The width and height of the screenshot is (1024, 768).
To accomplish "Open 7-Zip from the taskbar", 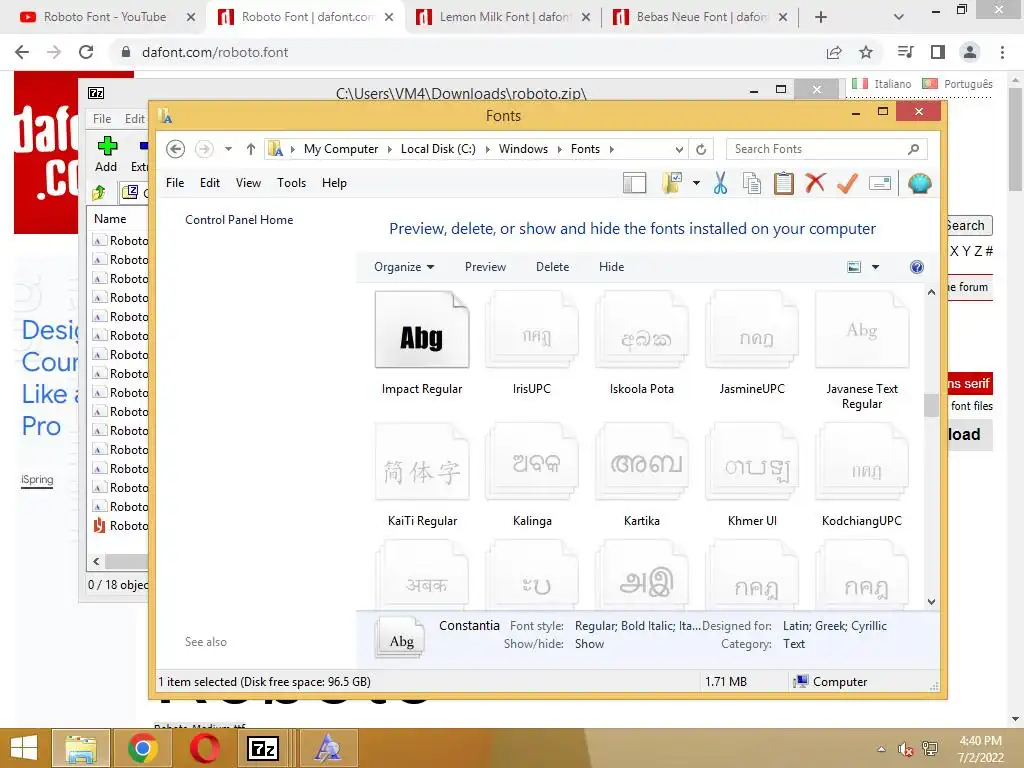I will click(x=263, y=748).
